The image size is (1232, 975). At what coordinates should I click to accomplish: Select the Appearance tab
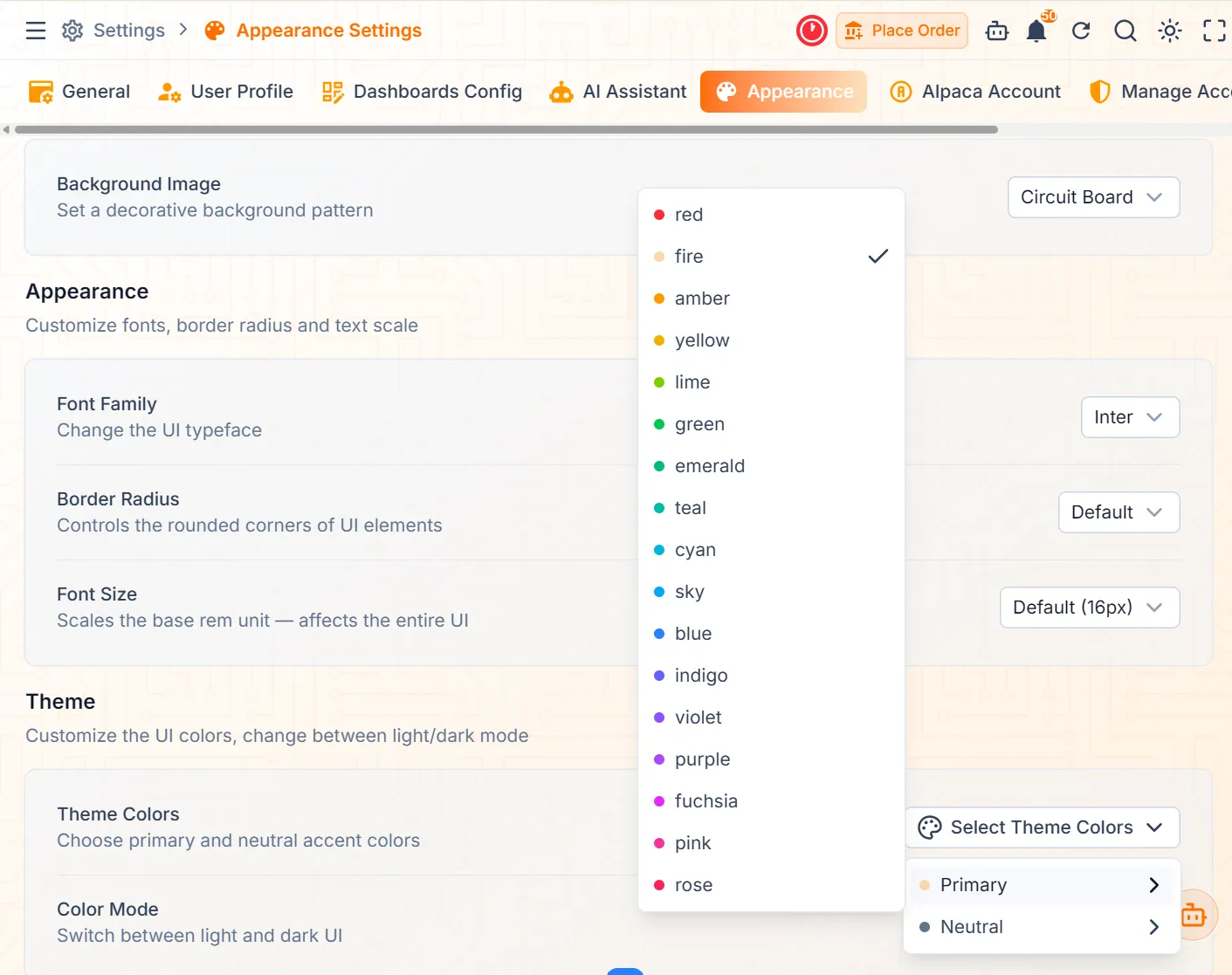click(783, 92)
